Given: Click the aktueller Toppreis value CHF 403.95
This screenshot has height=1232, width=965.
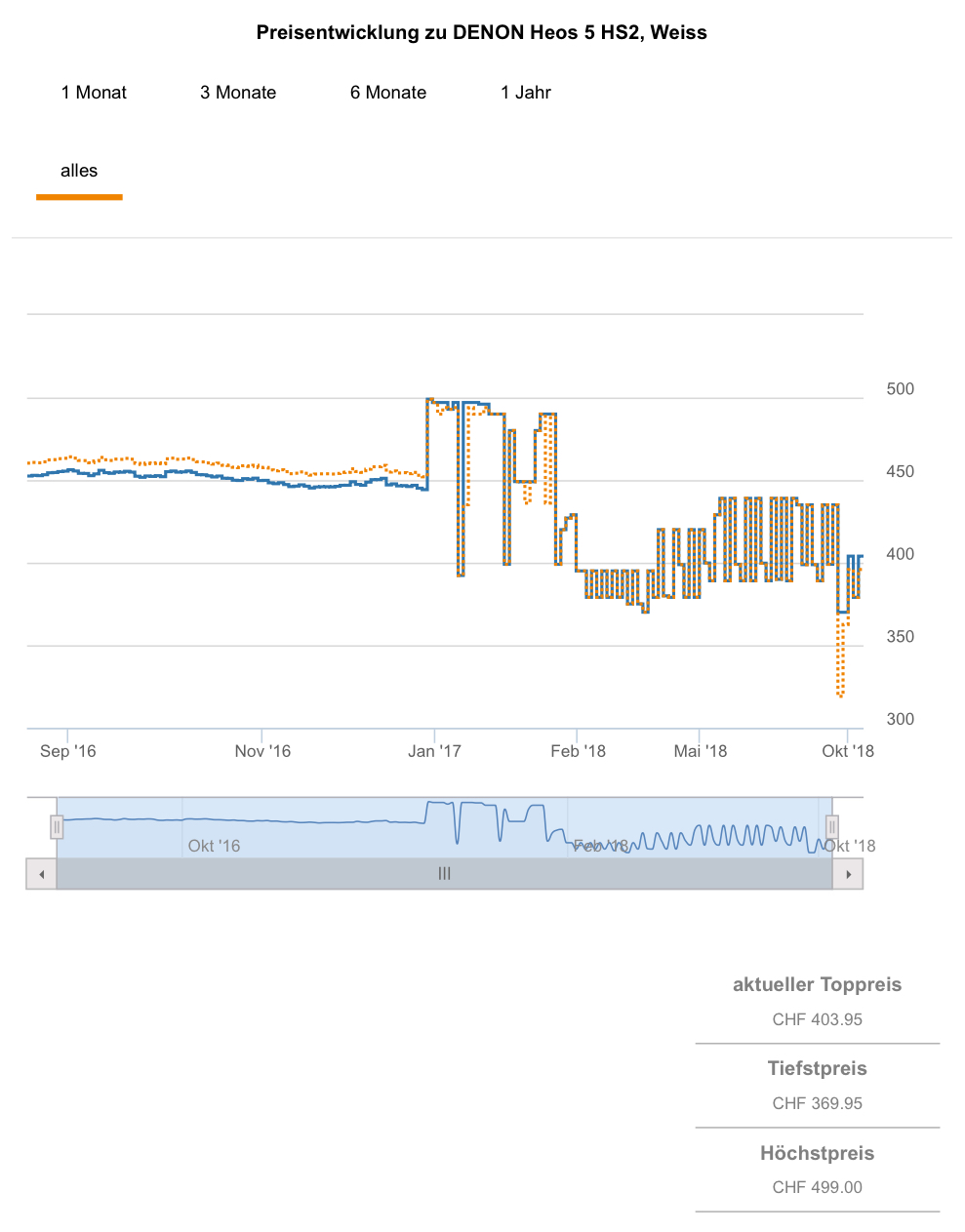Looking at the screenshot, I should (x=817, y=1019).
